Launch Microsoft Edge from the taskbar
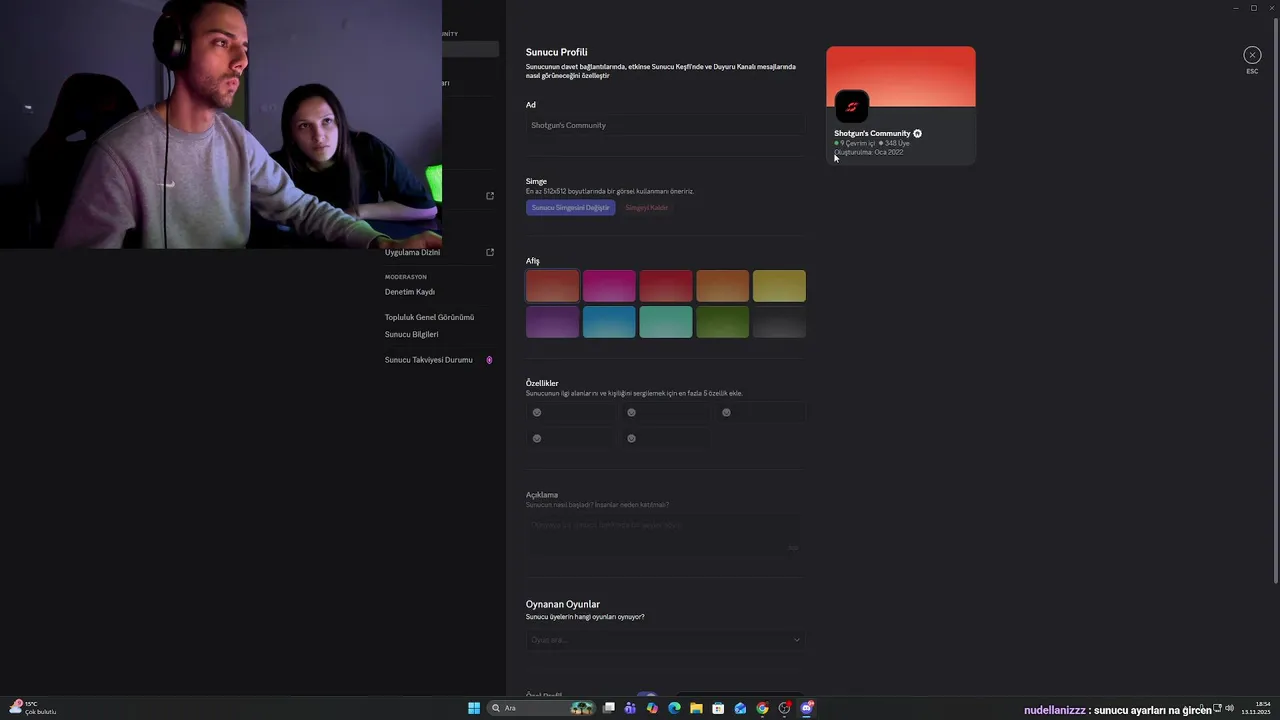Image resolution: width=1280 pixels, height=720 pixels. click(x=674, y=708)
